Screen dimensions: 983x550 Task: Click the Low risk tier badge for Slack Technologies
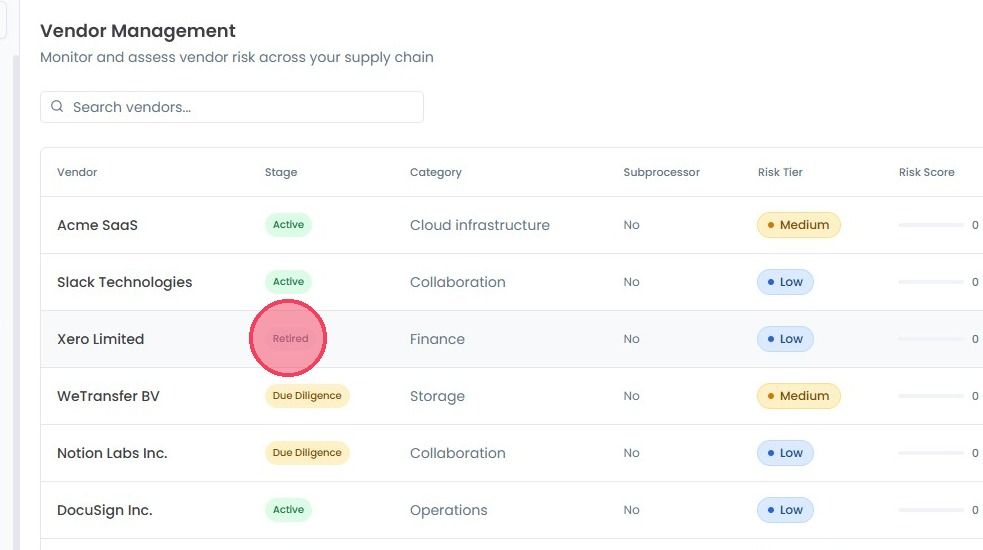786,282
